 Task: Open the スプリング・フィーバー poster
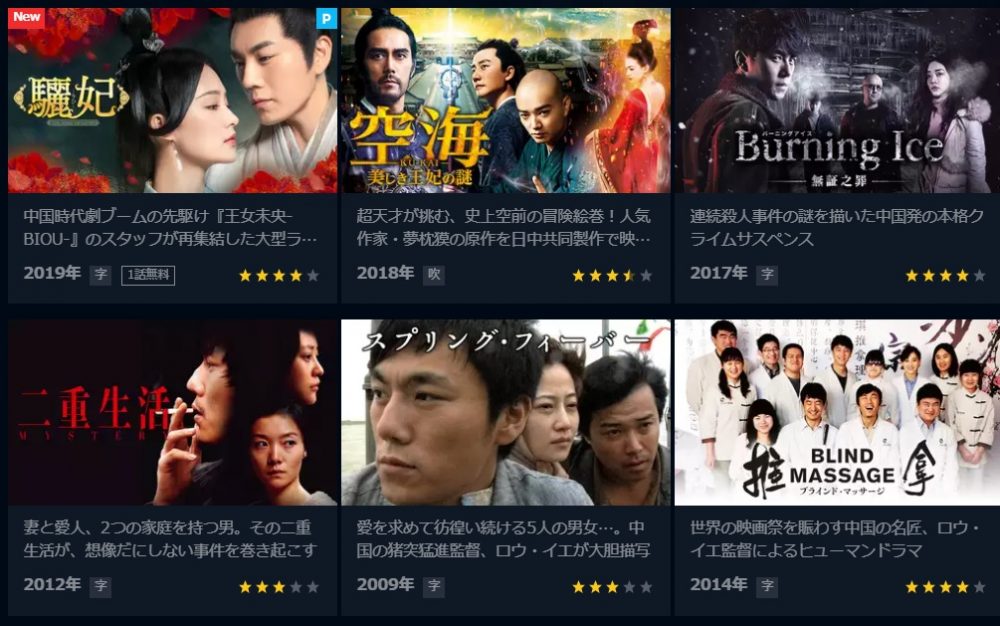point(506,412)
